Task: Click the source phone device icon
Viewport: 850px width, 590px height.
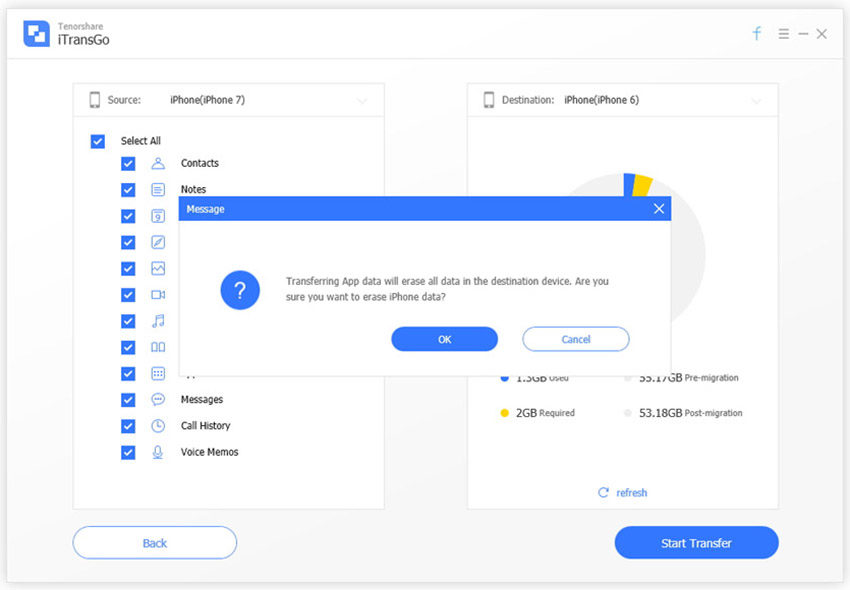Action: [95, 100]
